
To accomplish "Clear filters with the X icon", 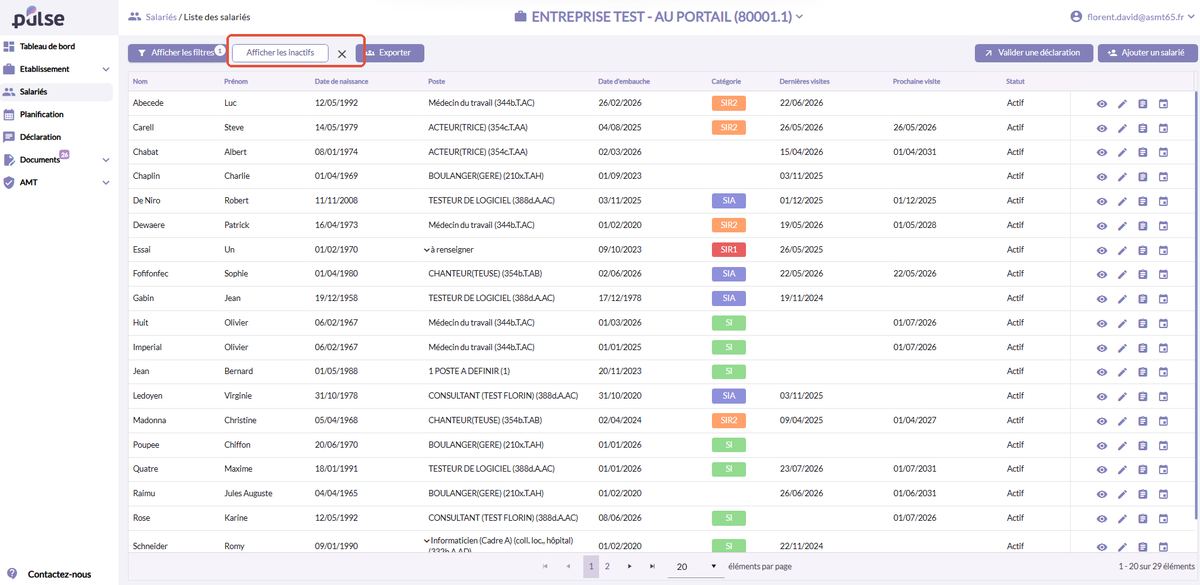I will click(x=342, y=54).
